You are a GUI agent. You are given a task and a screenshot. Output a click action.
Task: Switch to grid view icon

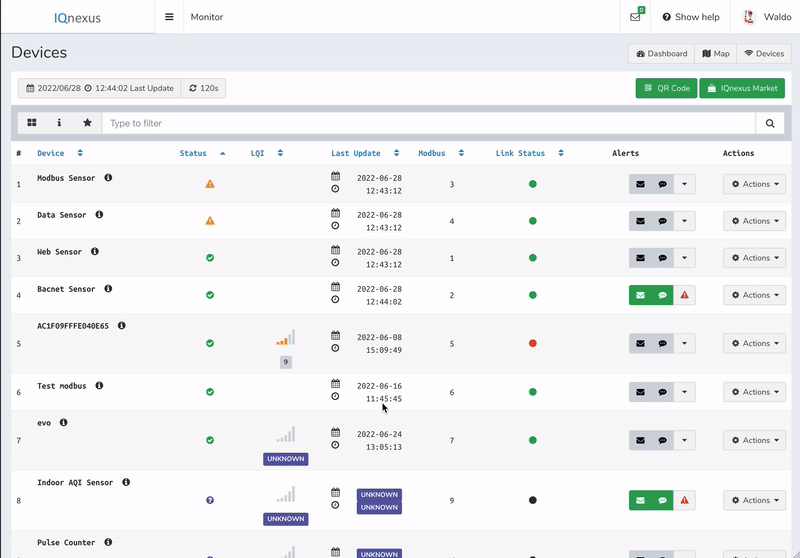(32, 123)
